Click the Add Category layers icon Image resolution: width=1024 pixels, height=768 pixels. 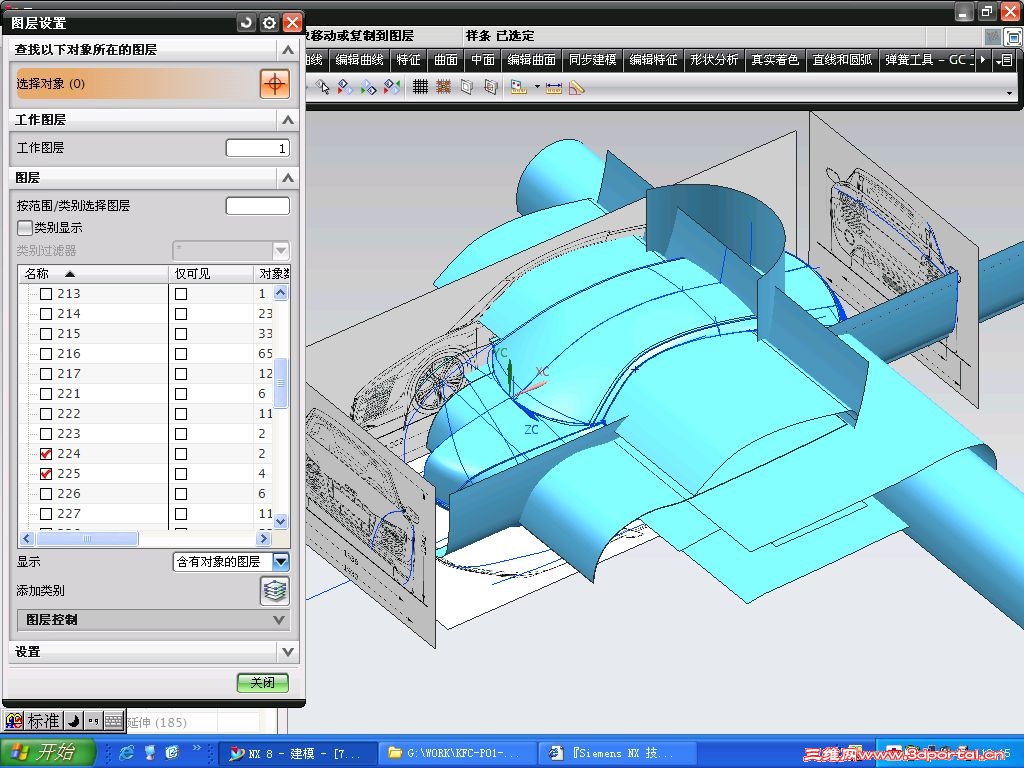pyautogui.click(x=274, y=591)
